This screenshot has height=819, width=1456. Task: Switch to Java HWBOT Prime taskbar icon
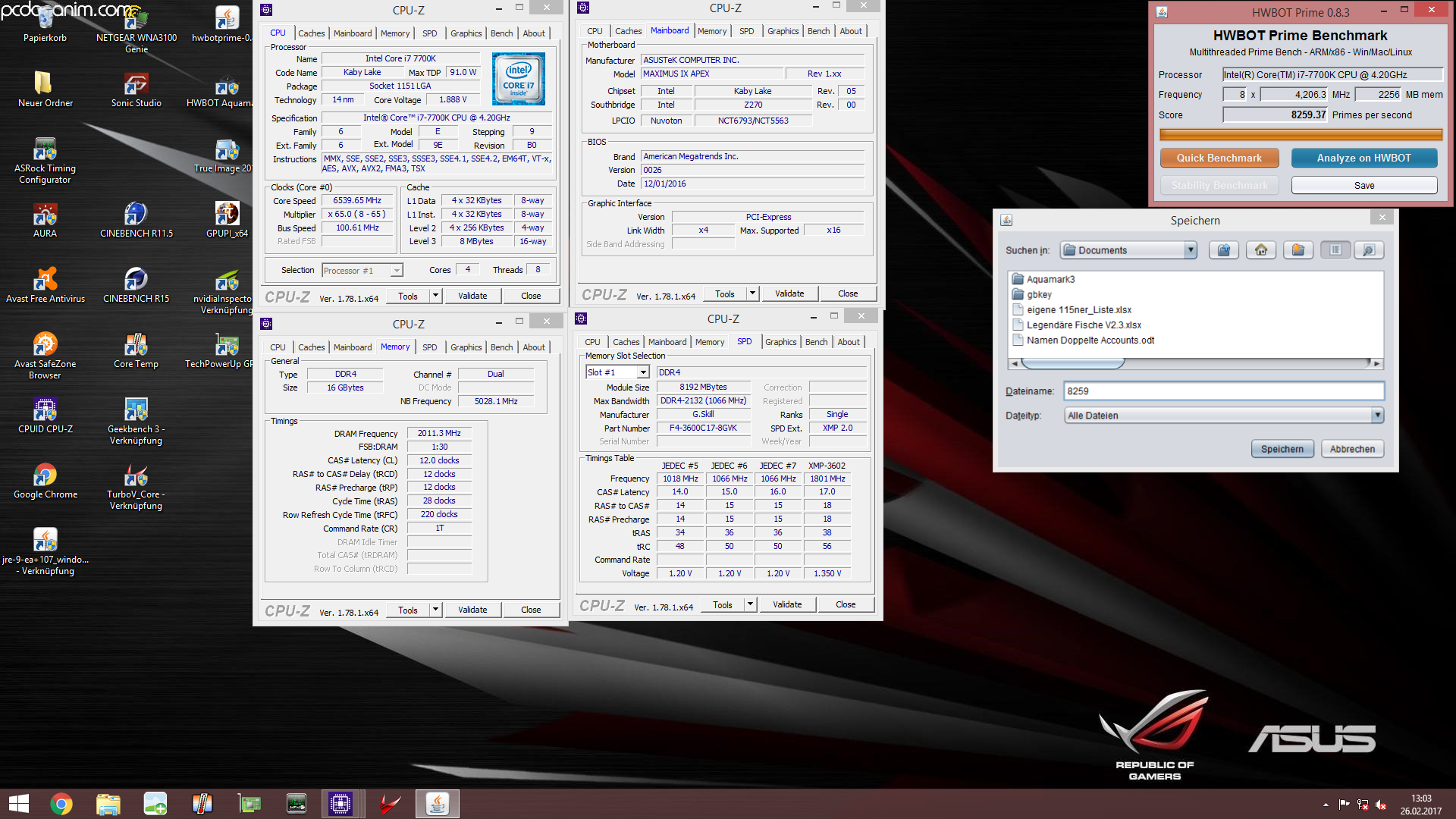tap(438, 804)
